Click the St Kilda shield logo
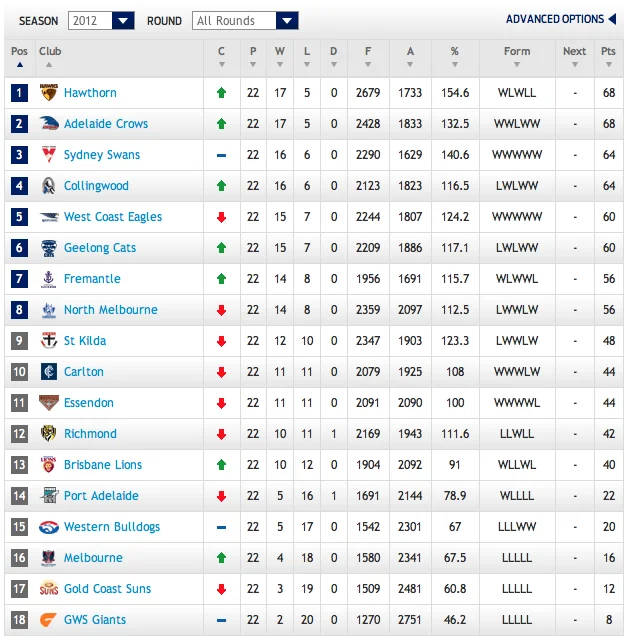Screen dimensions: 628x642 pos(49,341)
